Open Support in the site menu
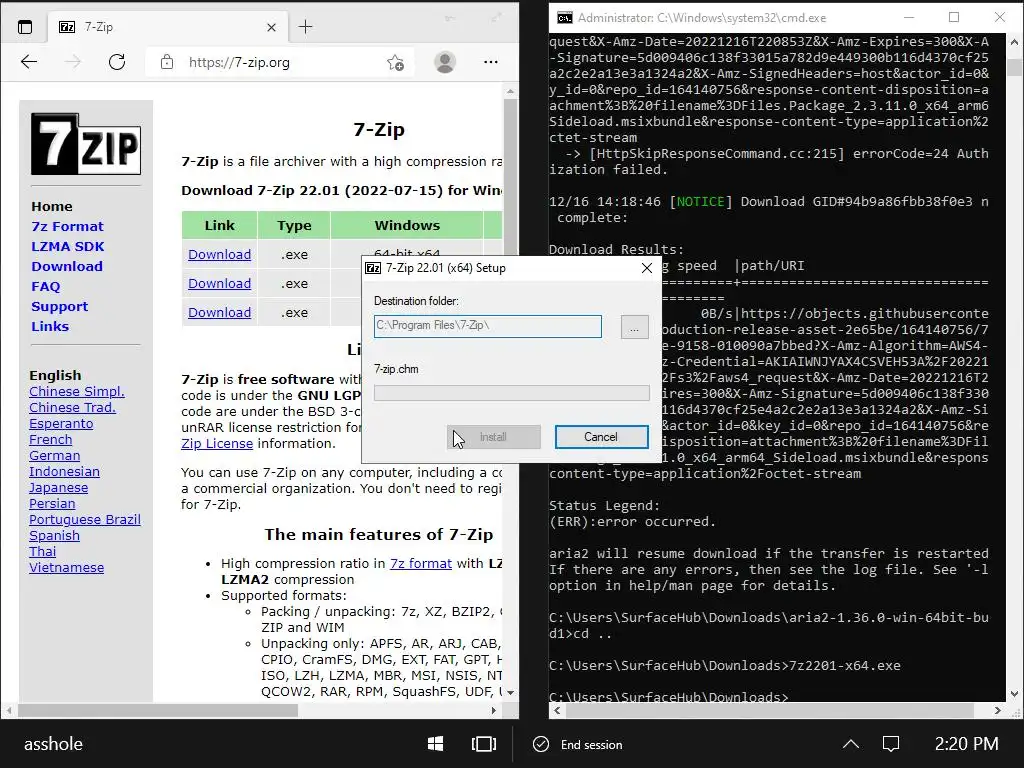 [59, 307]
